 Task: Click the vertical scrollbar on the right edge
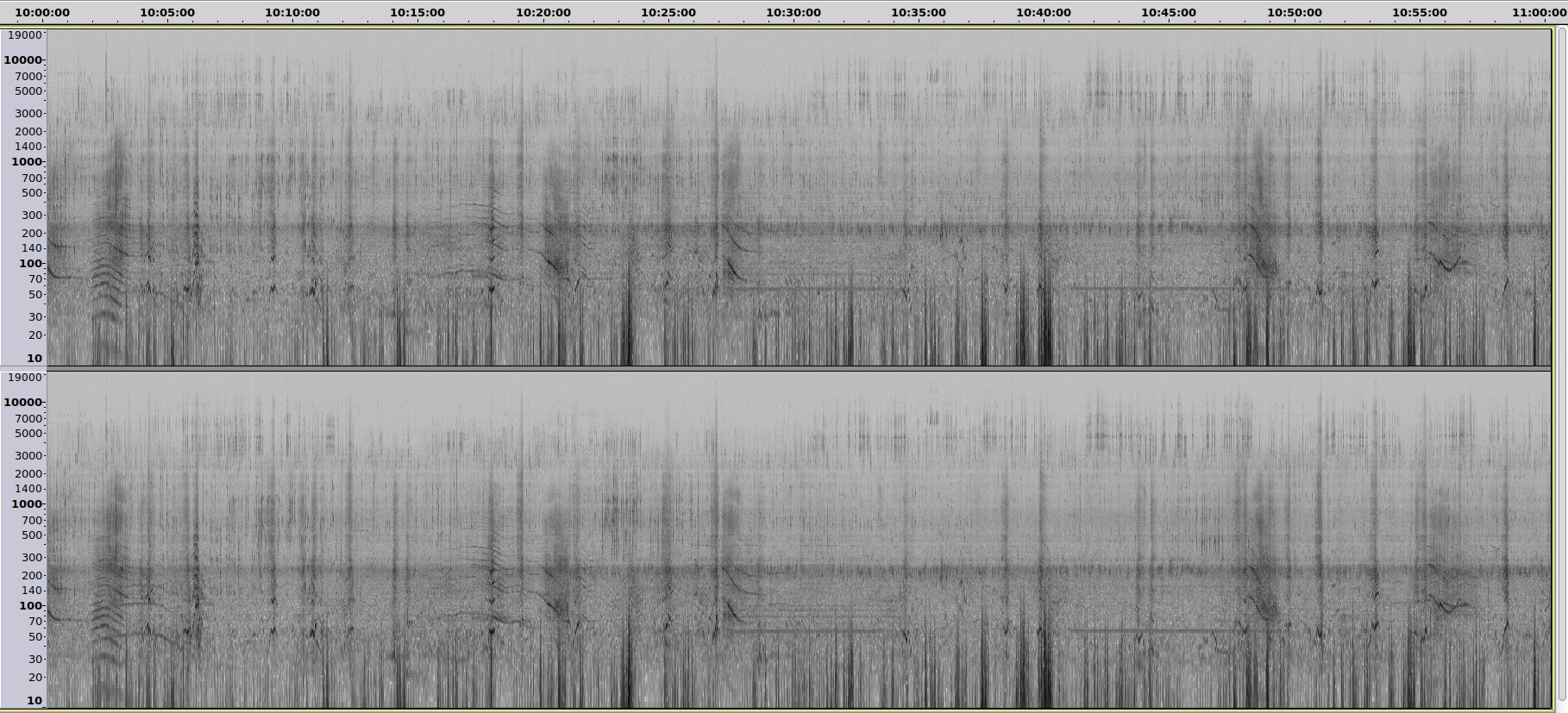1560,362
